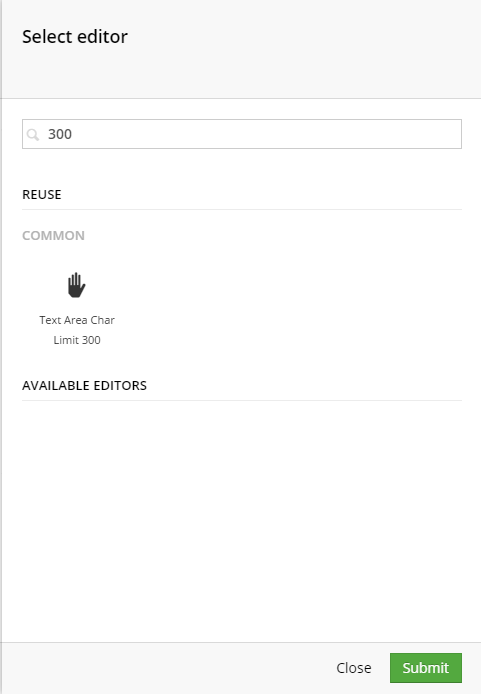Click the magnifier icon in the search box
481x694 pixels.
(33, 134)
